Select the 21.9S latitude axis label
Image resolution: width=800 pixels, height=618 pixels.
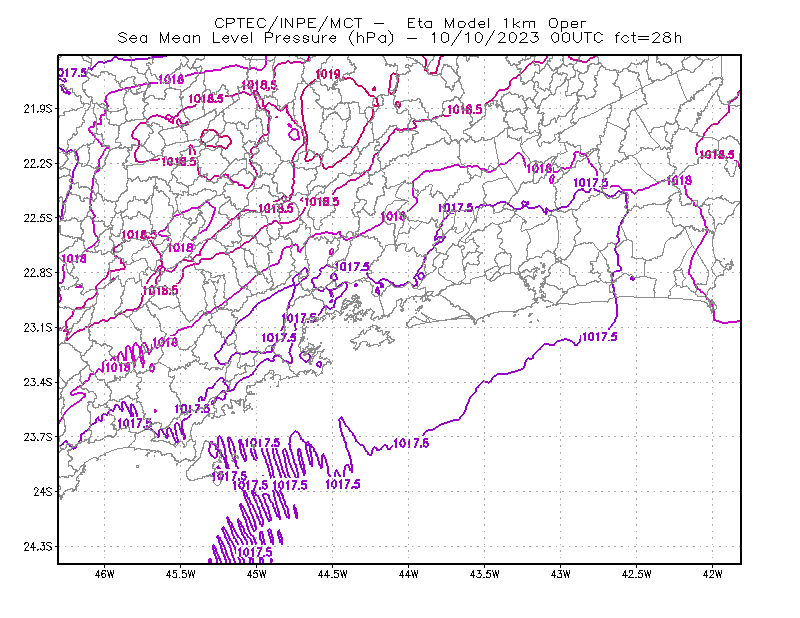(x=38, y=109)
